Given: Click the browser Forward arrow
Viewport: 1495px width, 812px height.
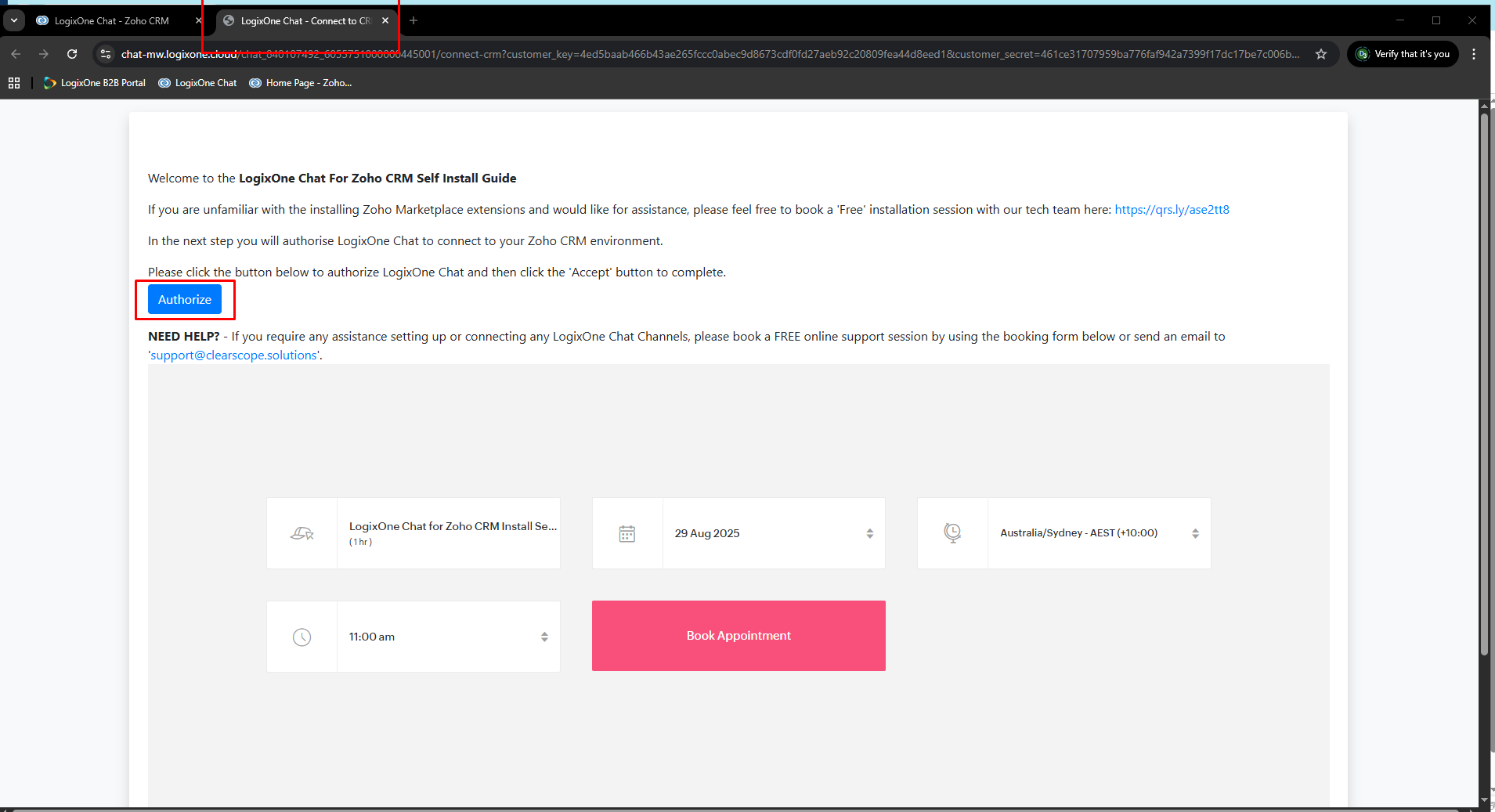Looking at the screenshot, I should [44, 54].
